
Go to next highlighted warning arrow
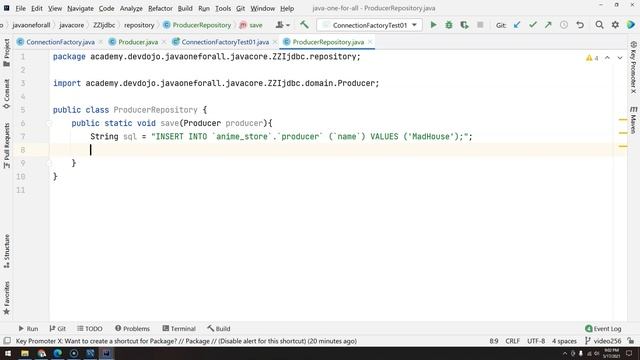pyautogui.click(x=620, y=58)
